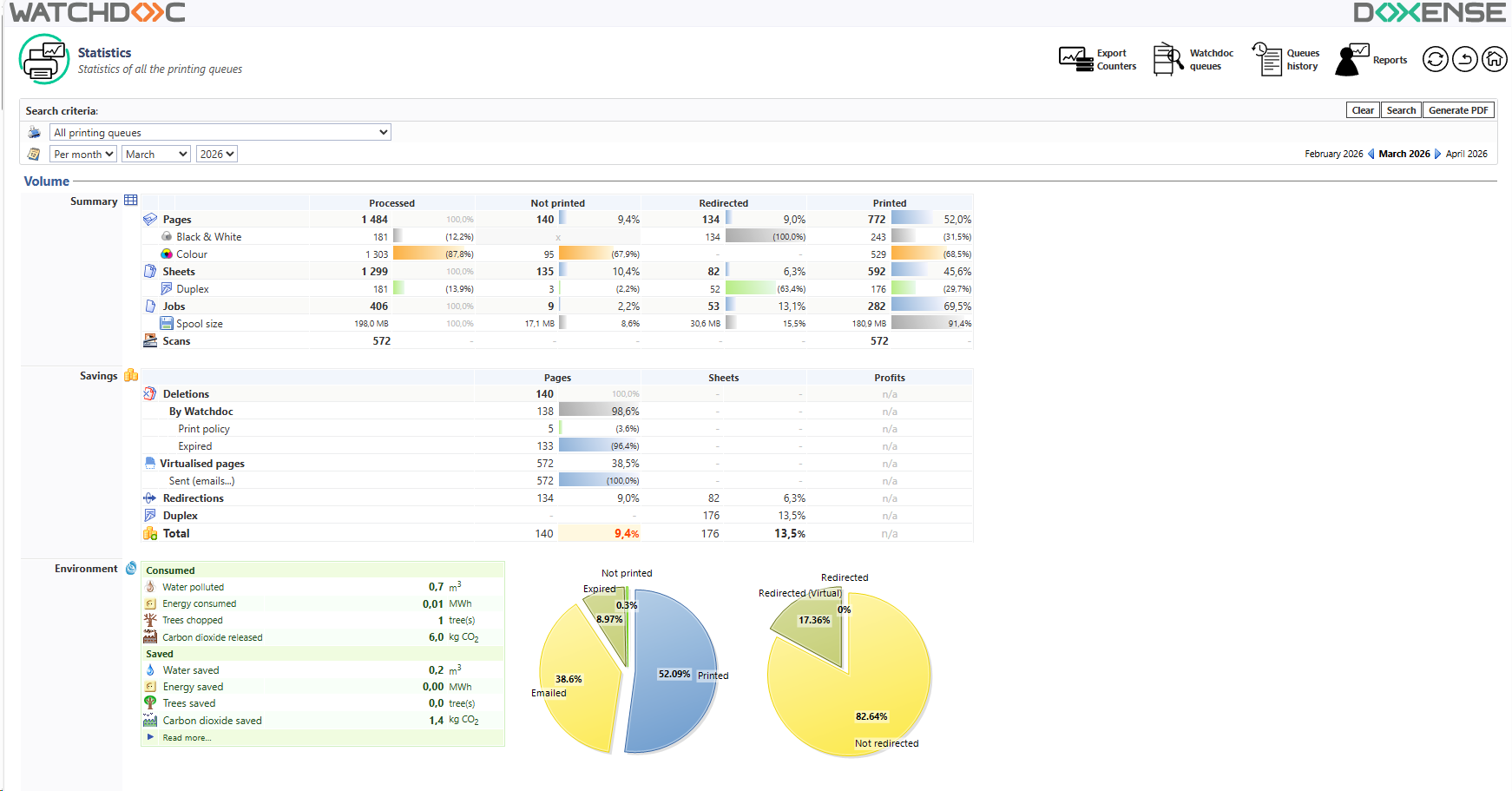Click the Summary table grid icon

pyautogui.click(x=131, y=201)
